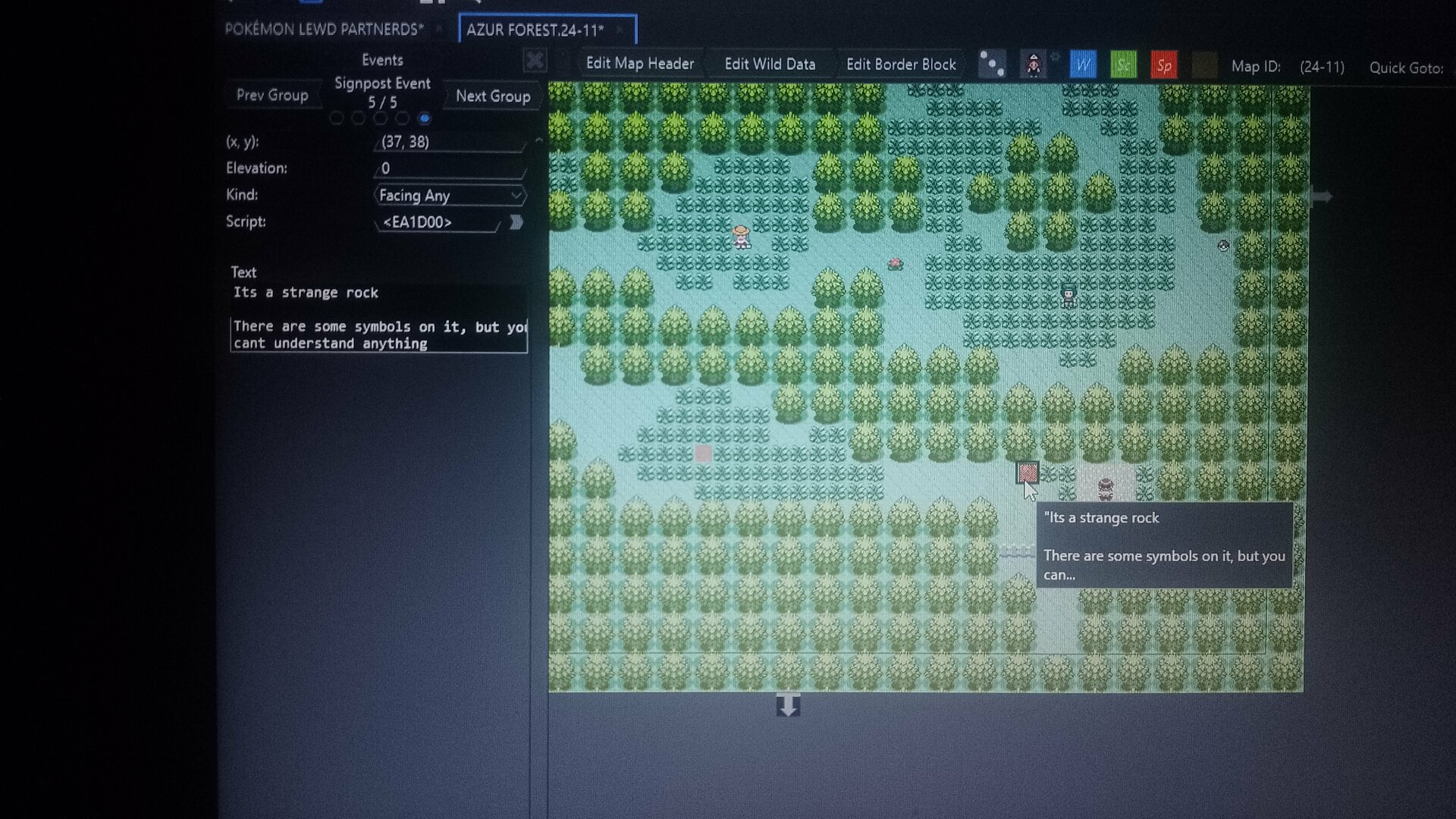The width and height of the screenshot is (1456, 819).
Task: Click the signpost tooltip reading Its a strange rock
Action: (x=1164, y=545)
